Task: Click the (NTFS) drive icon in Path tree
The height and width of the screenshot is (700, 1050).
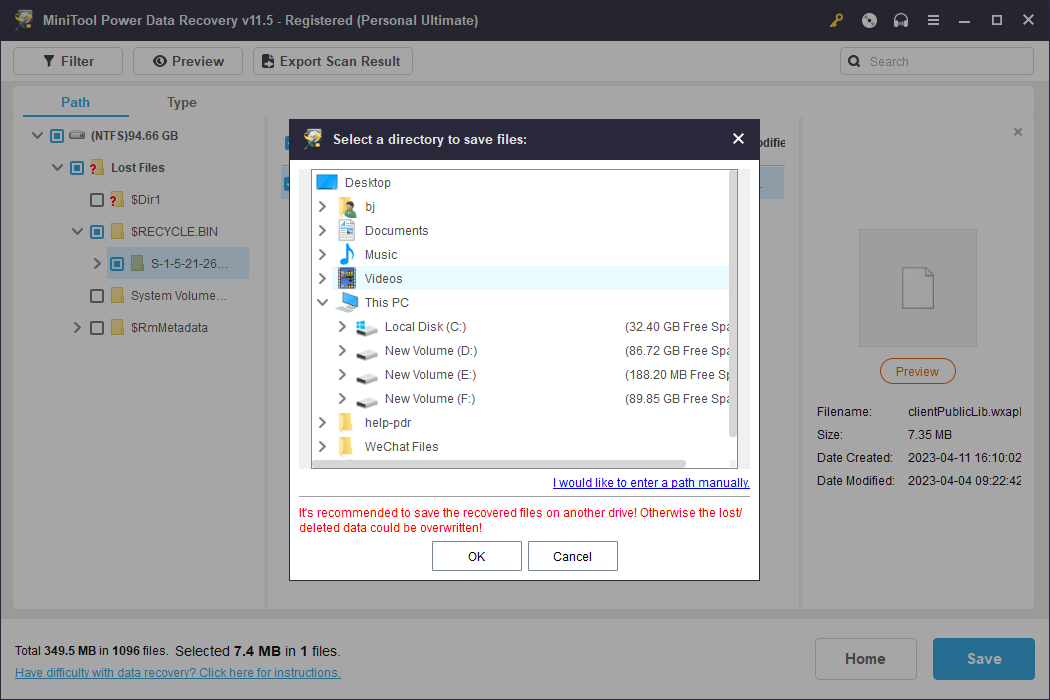Action: 76,135
